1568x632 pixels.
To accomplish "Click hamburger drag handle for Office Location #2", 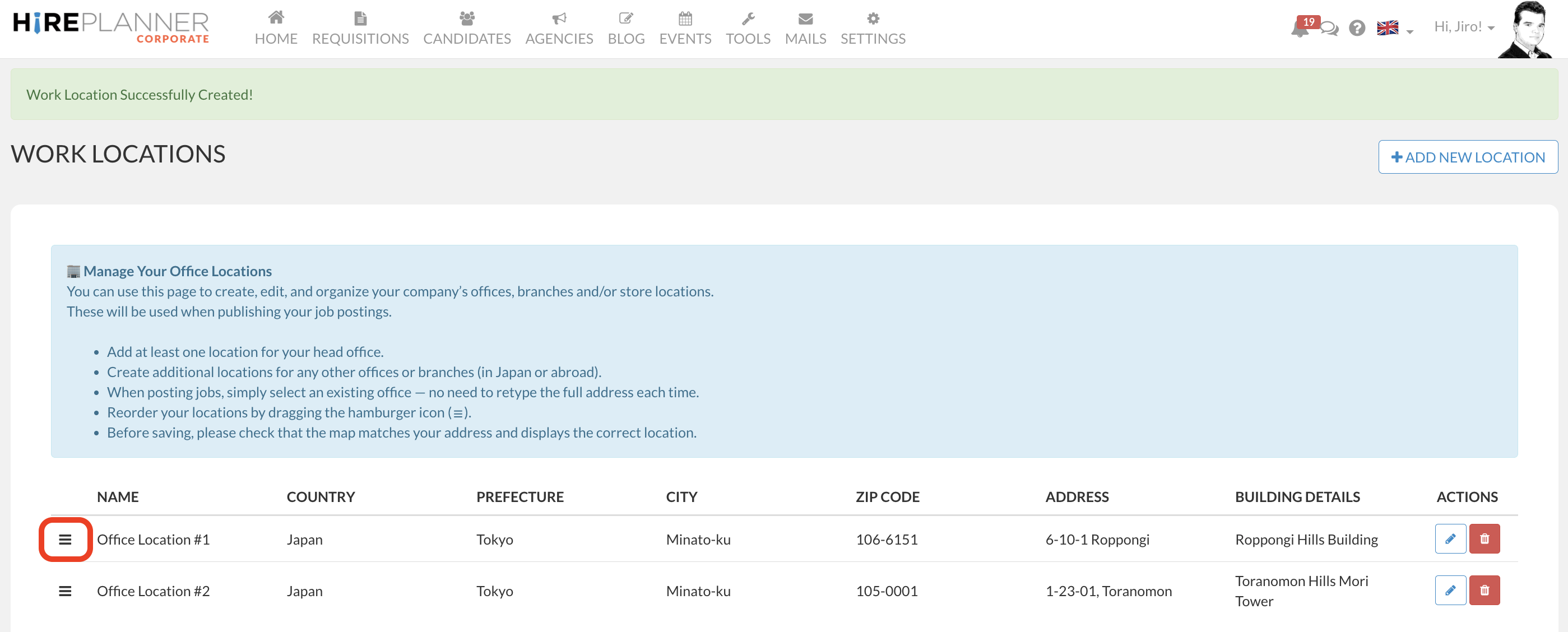I will click(65, 591).
